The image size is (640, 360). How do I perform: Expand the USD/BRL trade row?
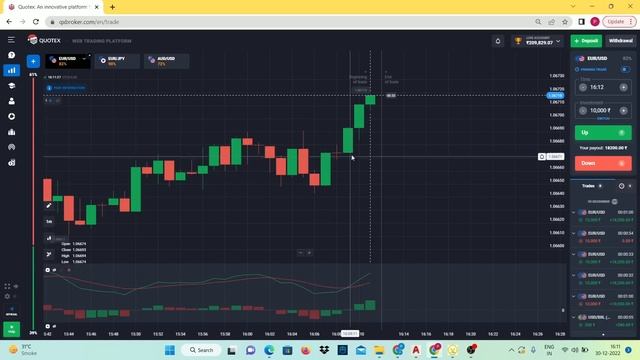[573, 317]
